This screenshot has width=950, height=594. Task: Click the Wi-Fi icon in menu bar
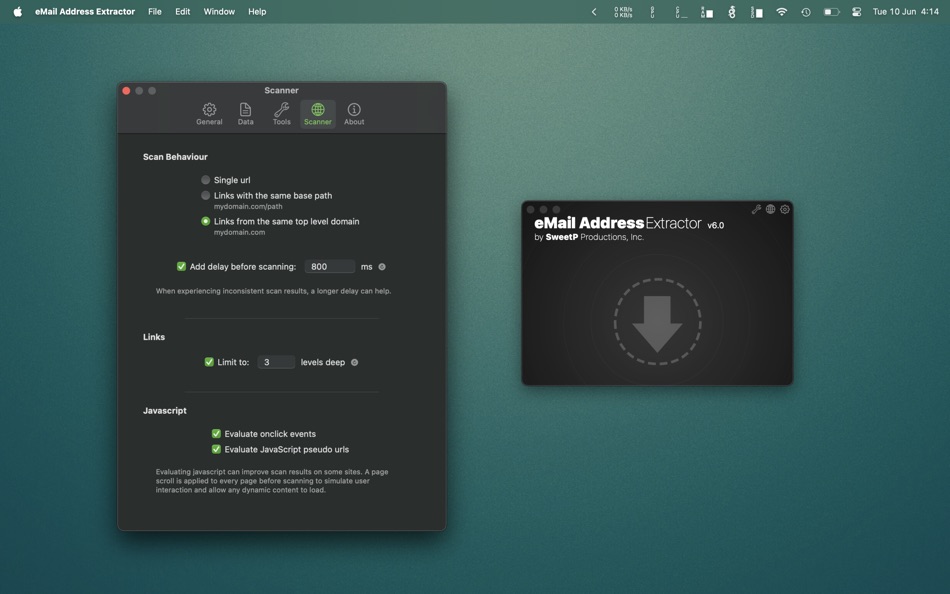(782, 12)
